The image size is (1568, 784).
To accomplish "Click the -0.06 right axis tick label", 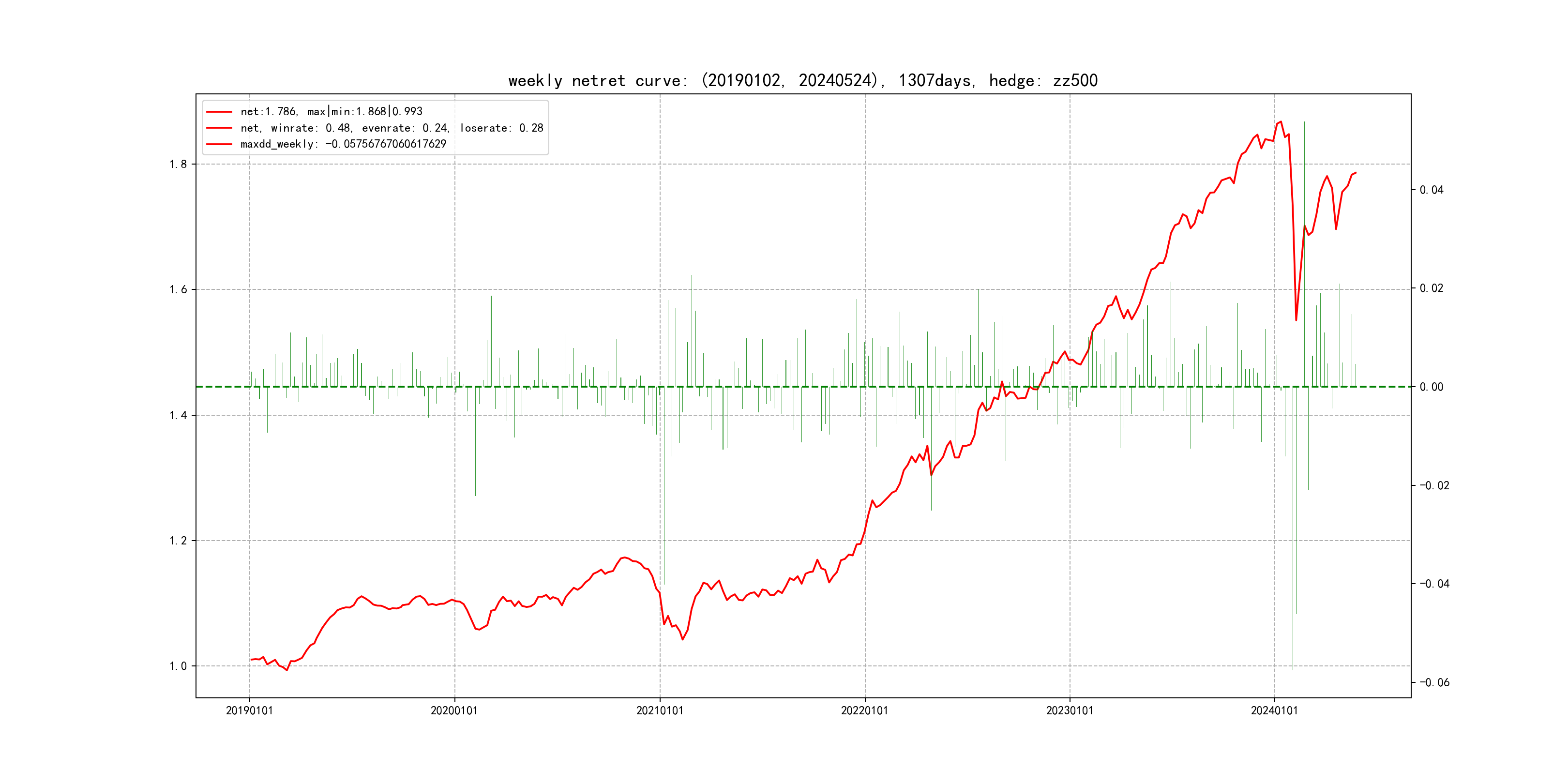I will [1434, 683].
